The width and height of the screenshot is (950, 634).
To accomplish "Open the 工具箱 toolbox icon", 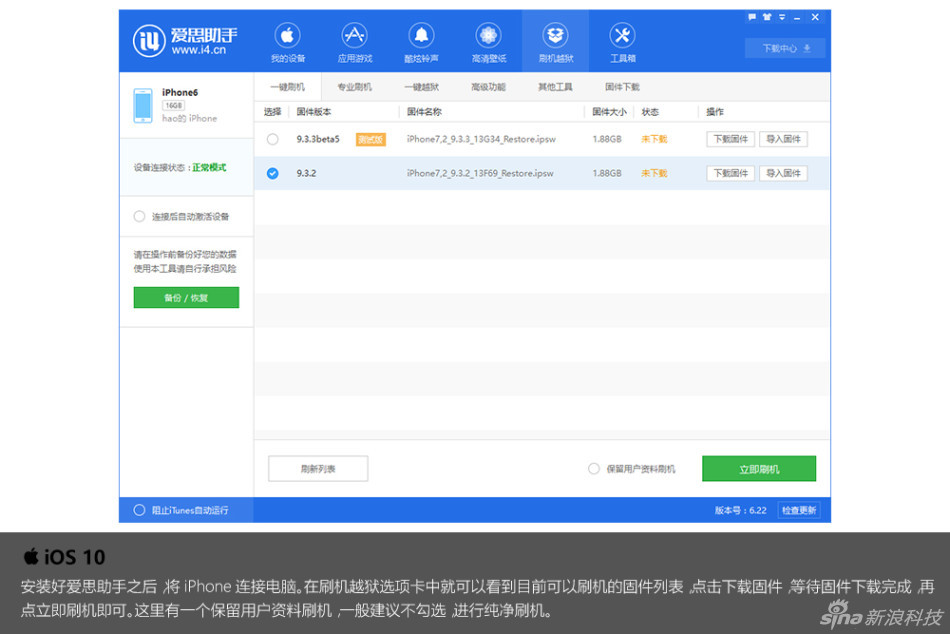I will pos(622,40).
